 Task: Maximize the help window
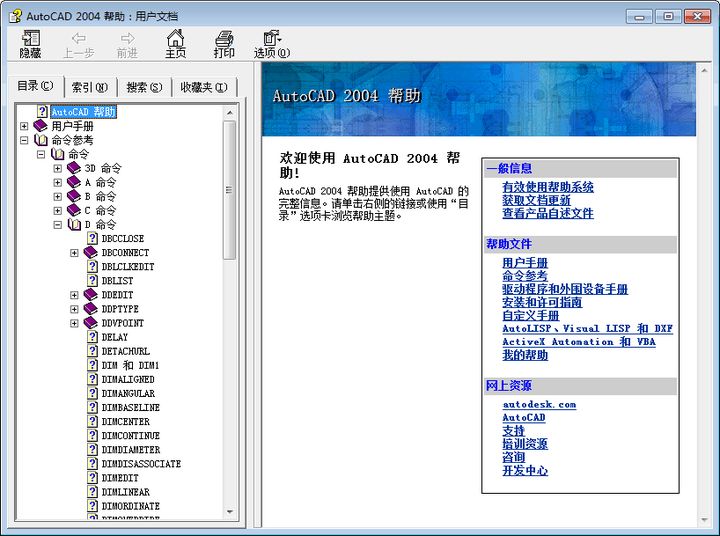pos(668,16)
